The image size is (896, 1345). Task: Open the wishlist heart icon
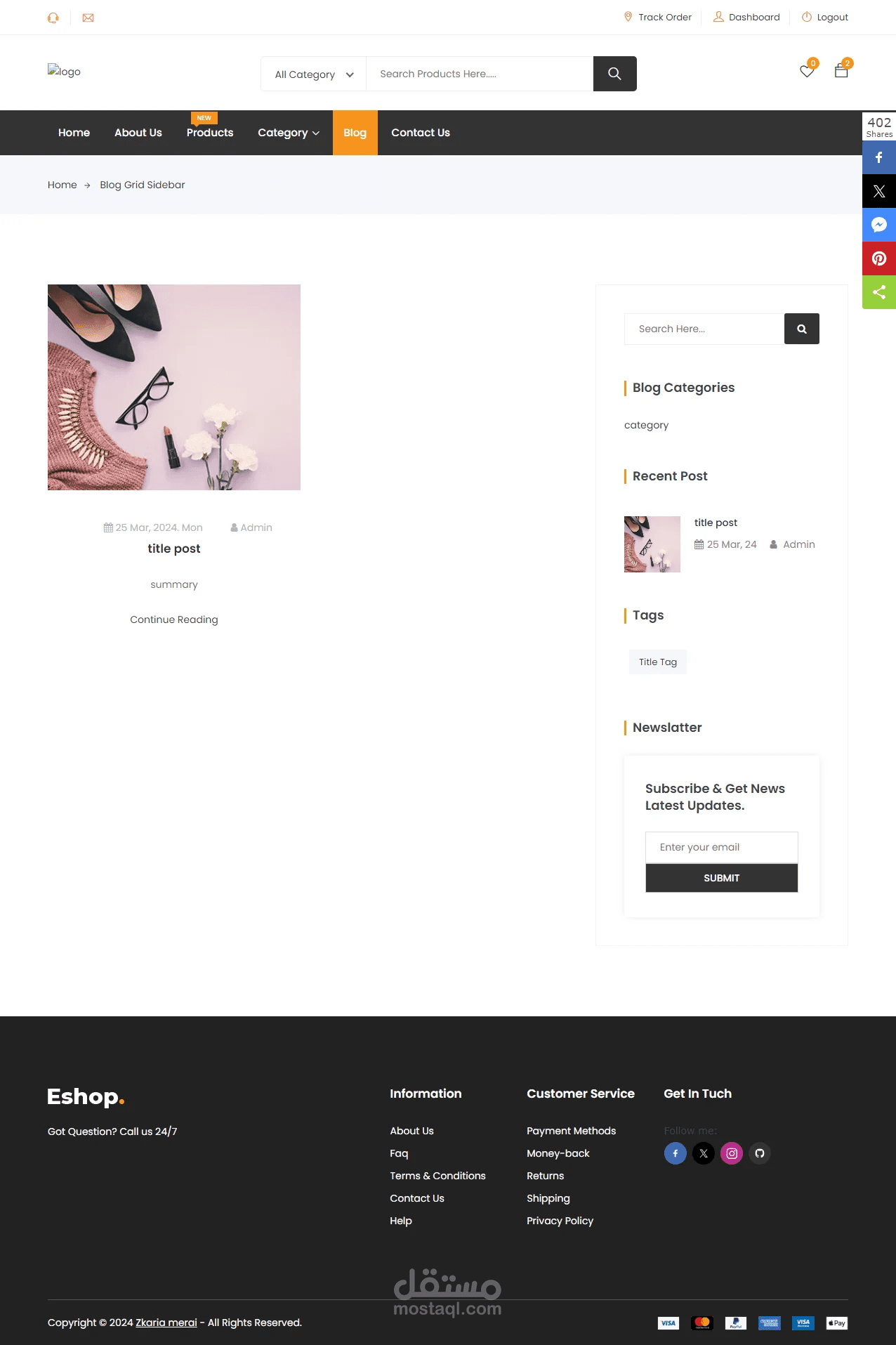click(x=807, y=71)
